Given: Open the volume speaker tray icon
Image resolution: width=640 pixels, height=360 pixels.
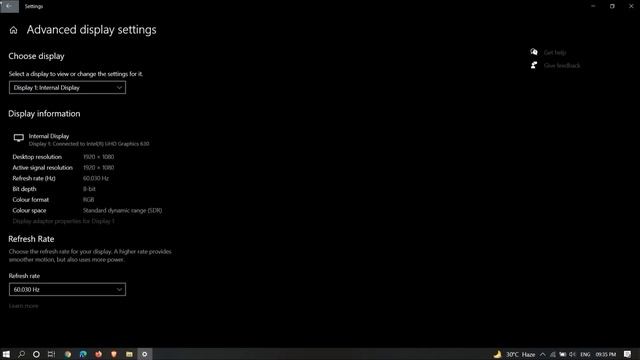Looking at the screenshot, I should pyautogui.click(x=572, y=354).
